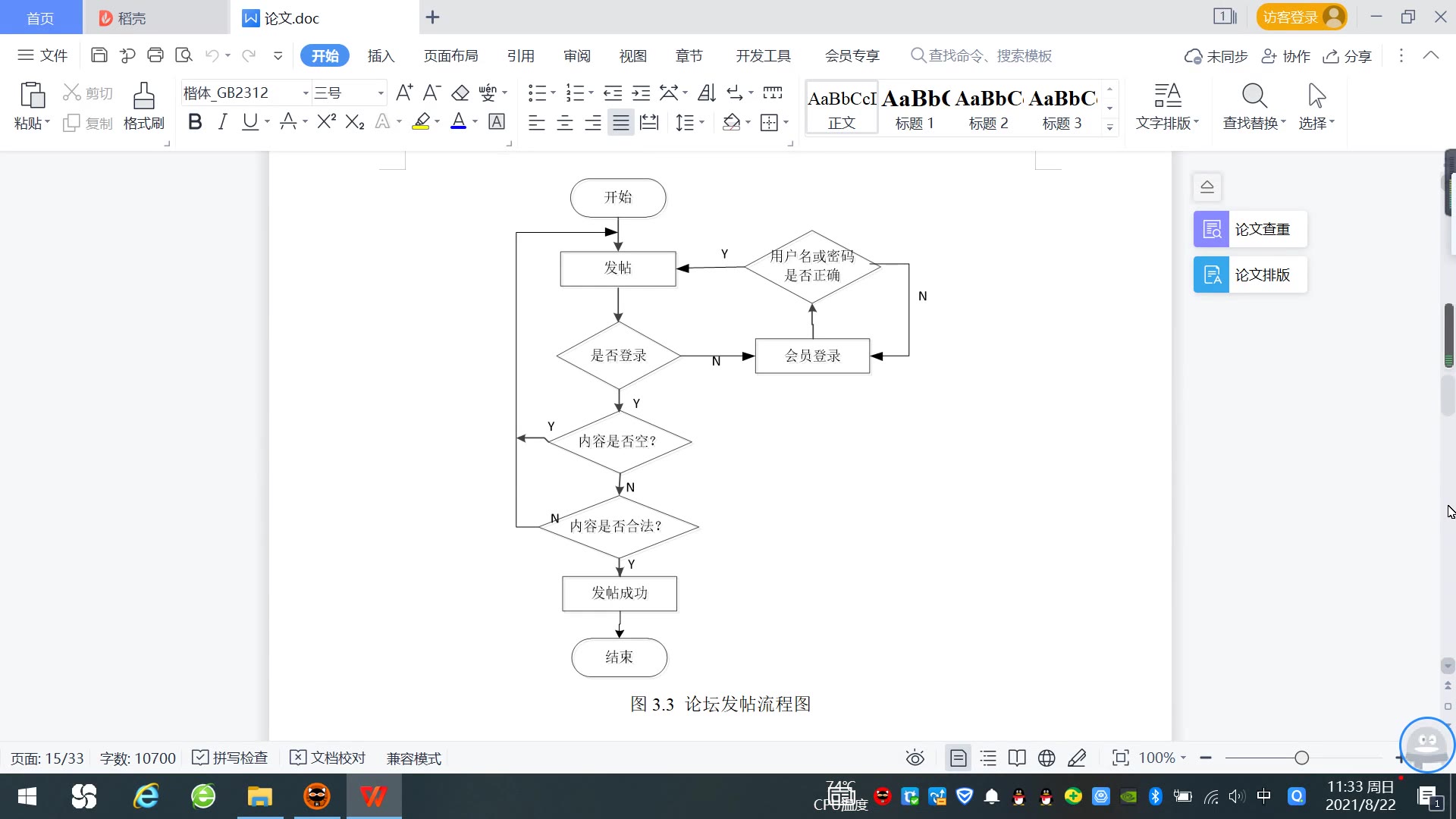This screenshot has height=819, width=1456.
Task: Click the zoom slider handle
Action: (x=1301, y=758)
